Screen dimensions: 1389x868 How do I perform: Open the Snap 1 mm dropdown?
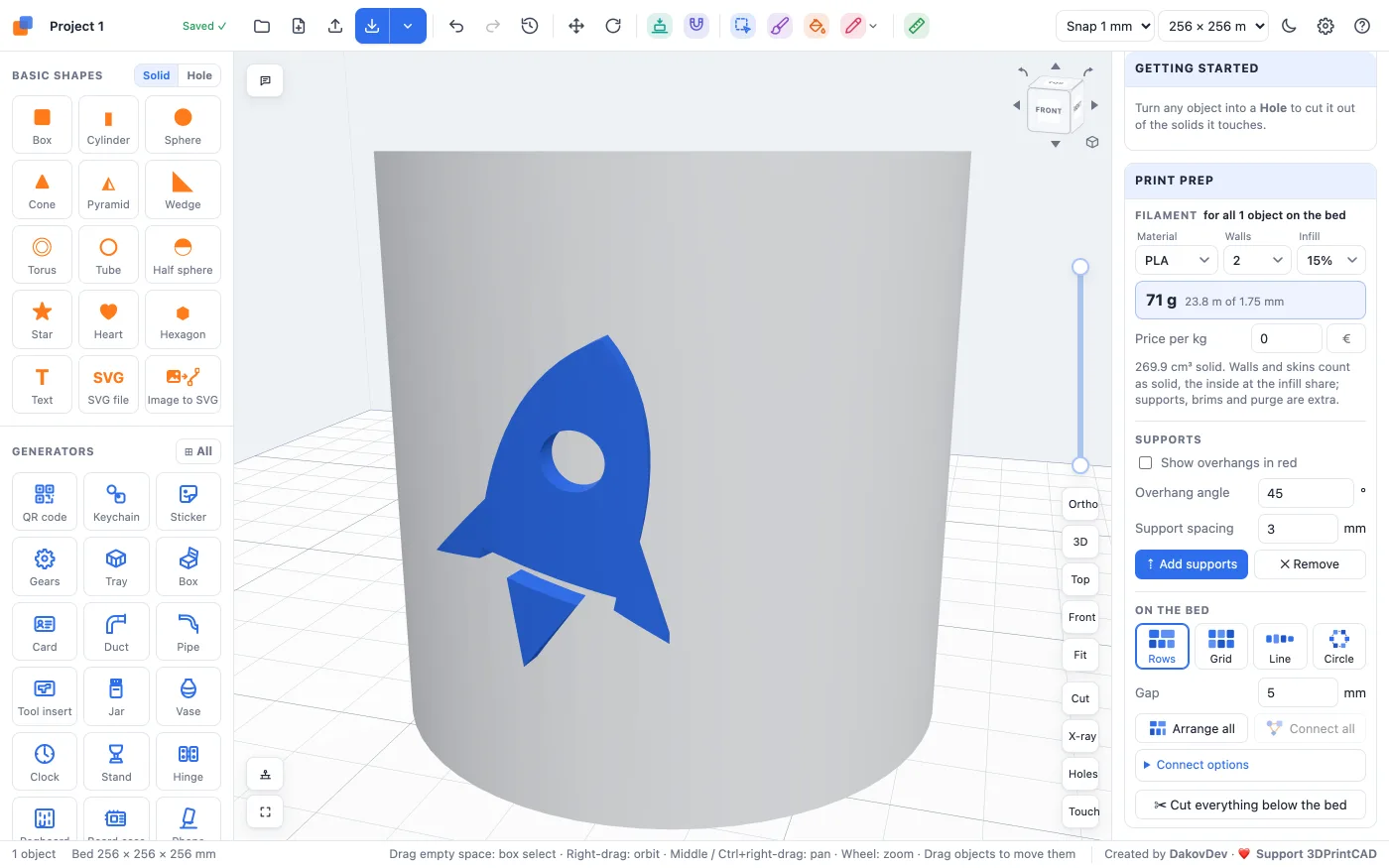(x=1105, y=26)
